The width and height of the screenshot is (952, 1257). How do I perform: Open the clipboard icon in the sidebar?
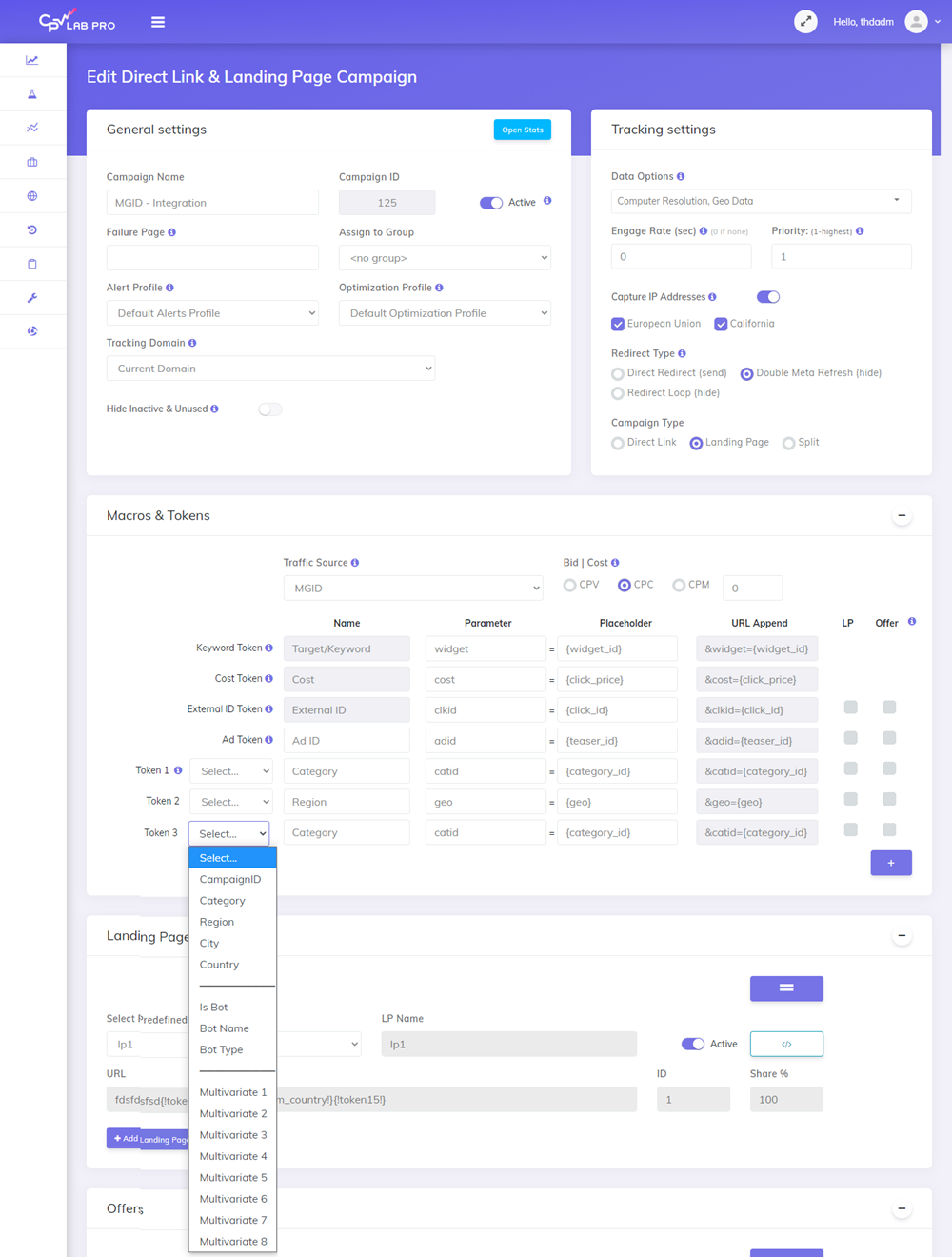click(x=32, y=264)
